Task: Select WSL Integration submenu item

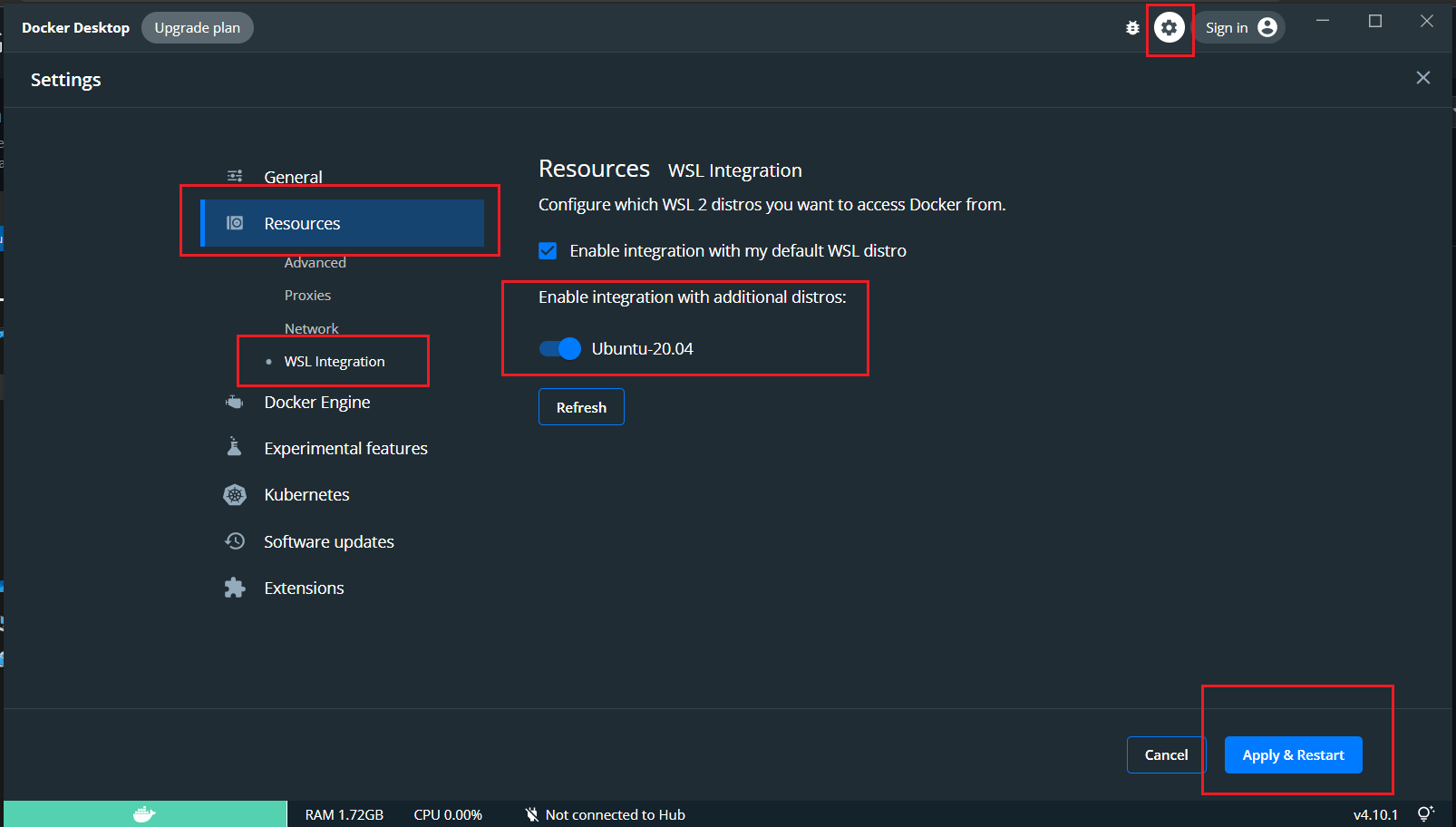Action: 335,362
